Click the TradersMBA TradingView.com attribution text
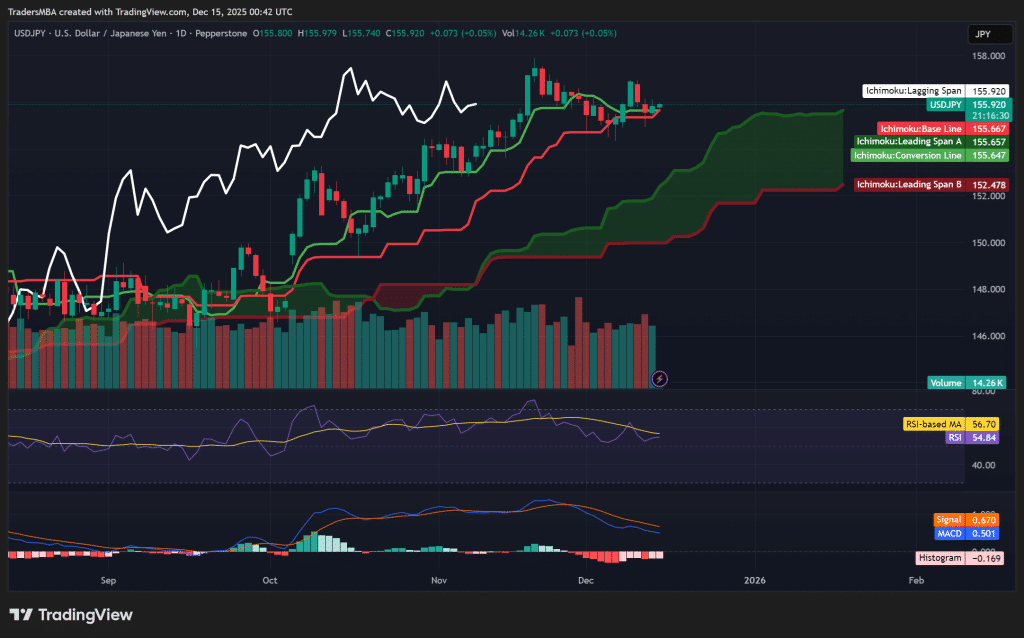The image size is (1024, 638). tap(150, 11)
